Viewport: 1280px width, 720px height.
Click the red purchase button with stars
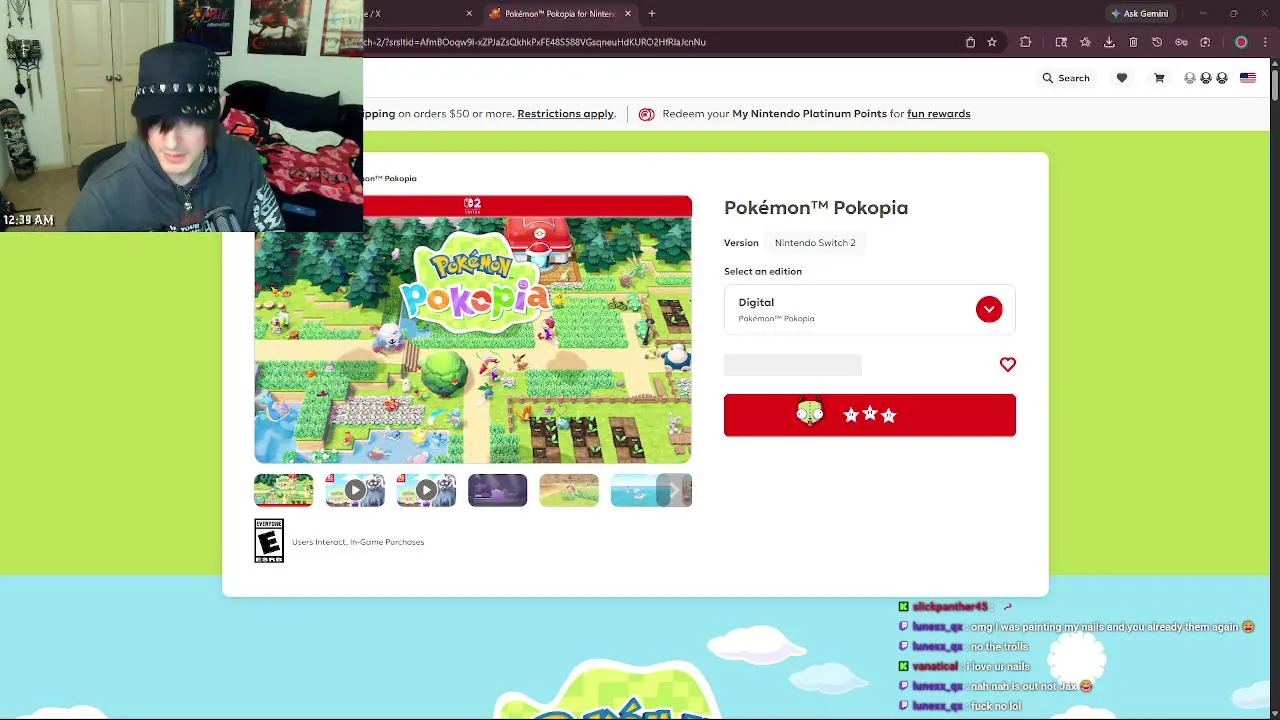tap(870, 415)
